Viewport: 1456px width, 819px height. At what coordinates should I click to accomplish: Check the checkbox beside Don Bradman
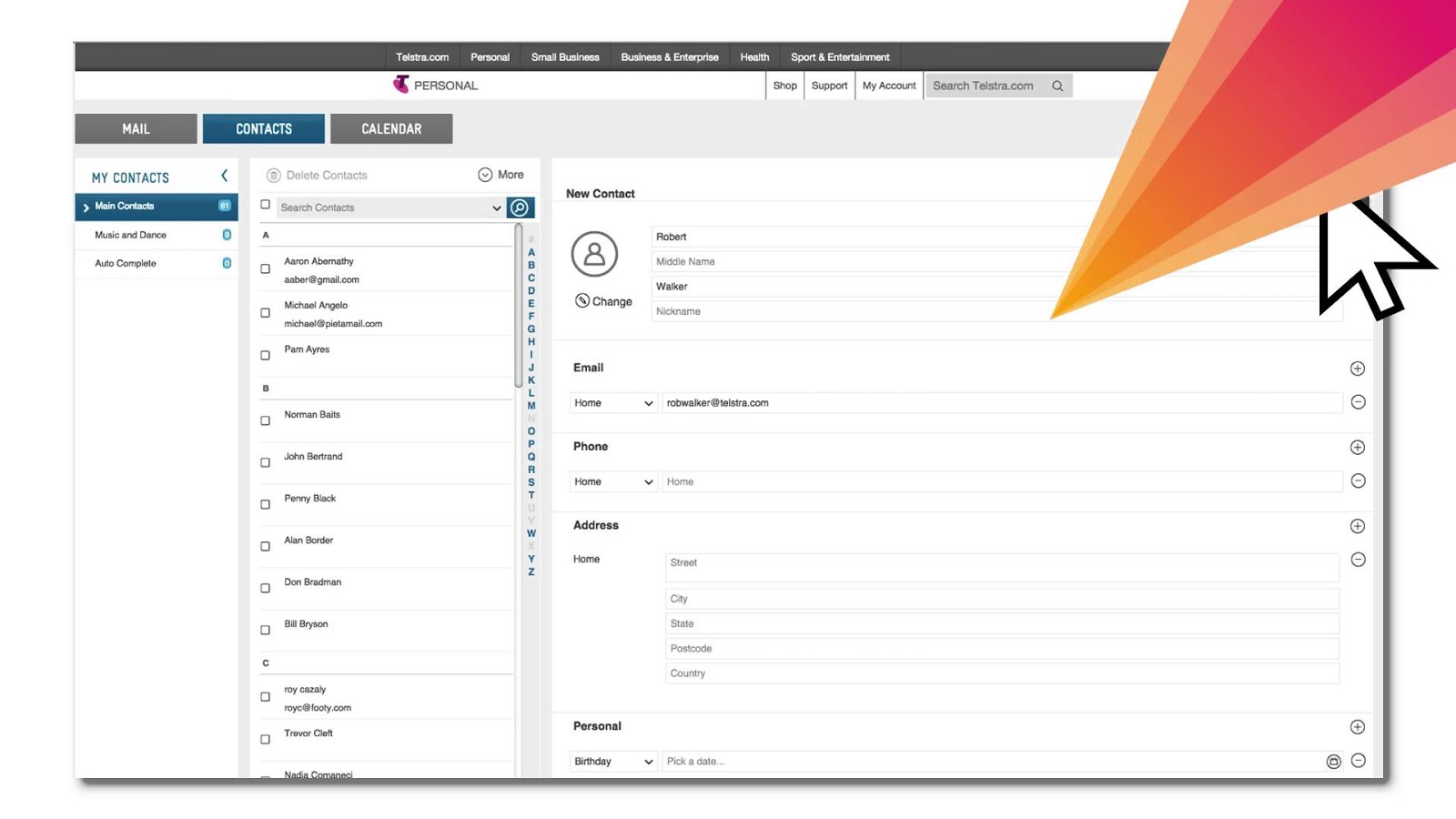pyautogui.click(x=265, y=588)
